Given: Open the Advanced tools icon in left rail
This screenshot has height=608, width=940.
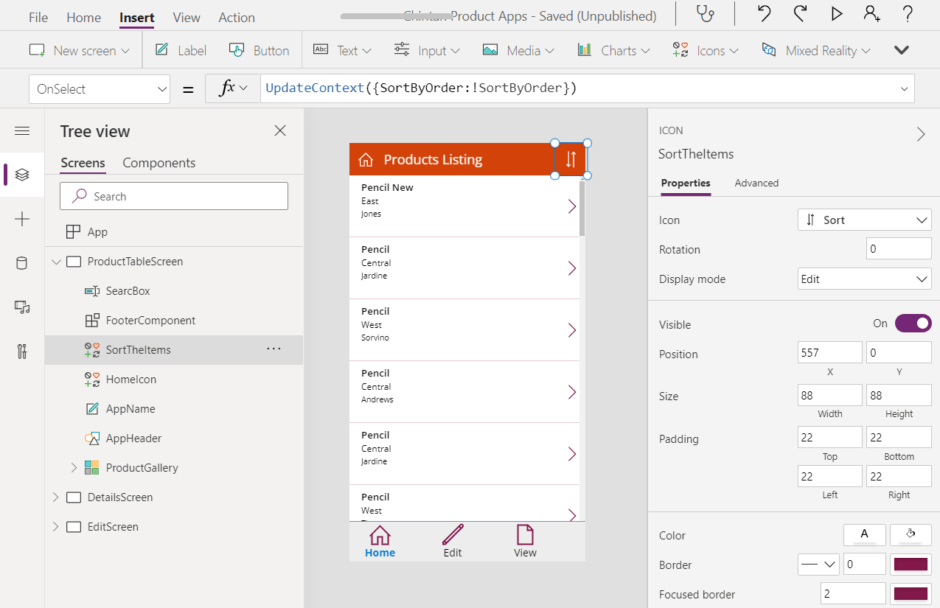Looking at the screenshot, I should click(22, 351).
